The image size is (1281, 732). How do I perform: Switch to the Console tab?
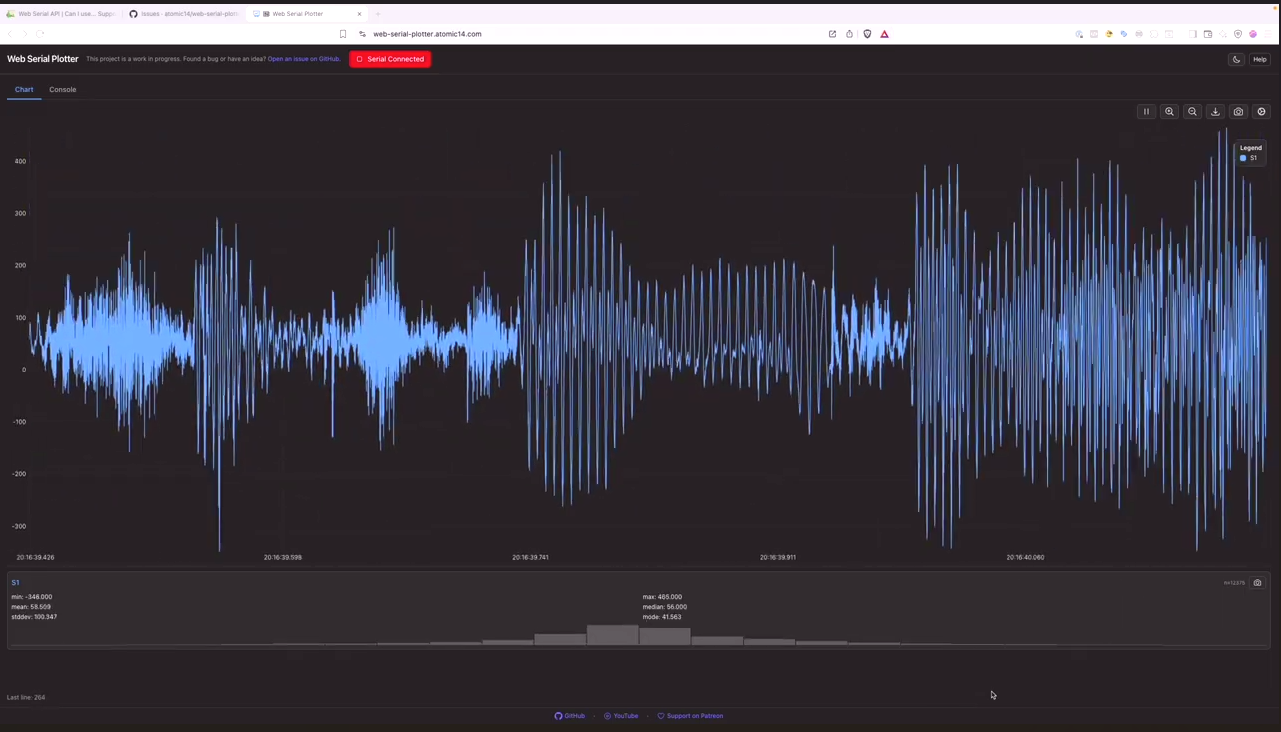coord(63,89)
